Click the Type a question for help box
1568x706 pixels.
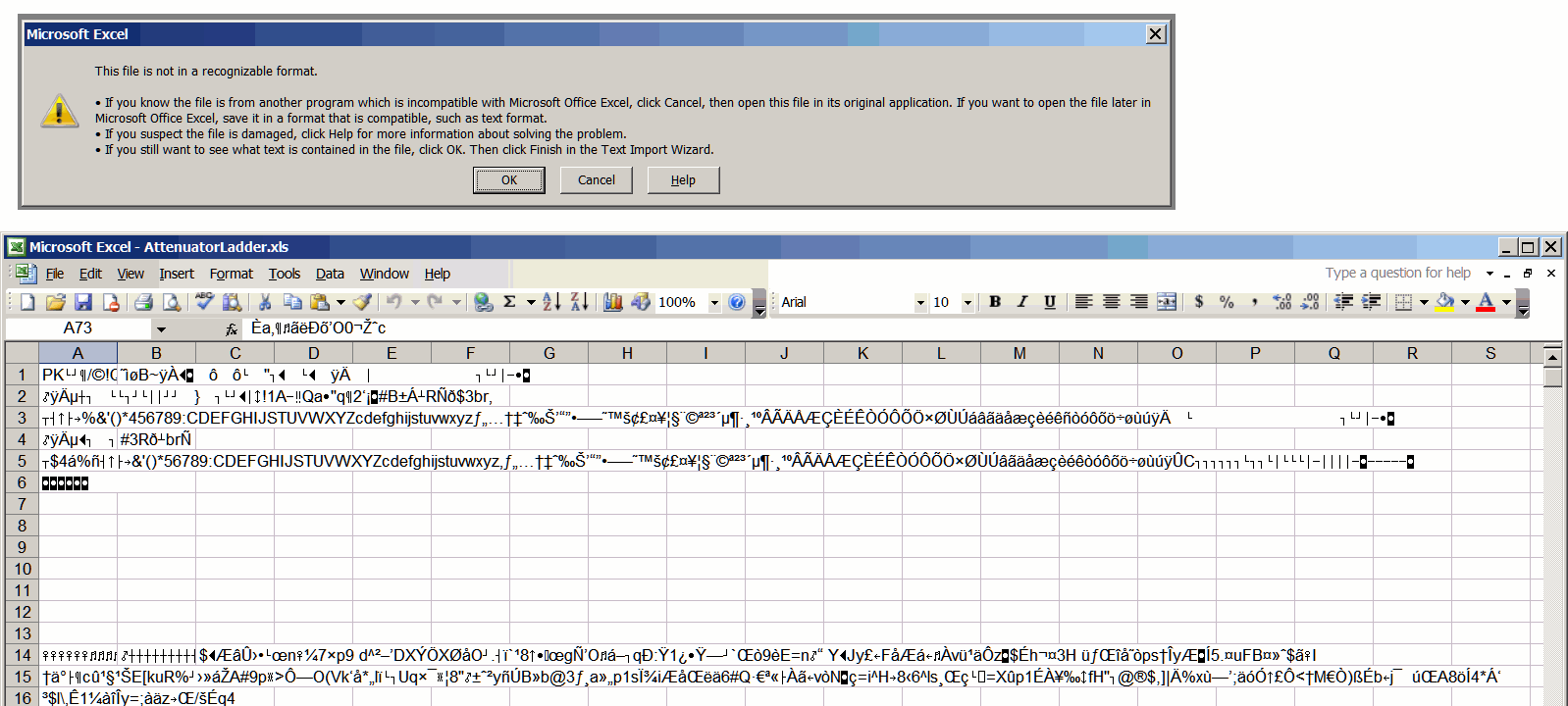(x=1397, y=273)
